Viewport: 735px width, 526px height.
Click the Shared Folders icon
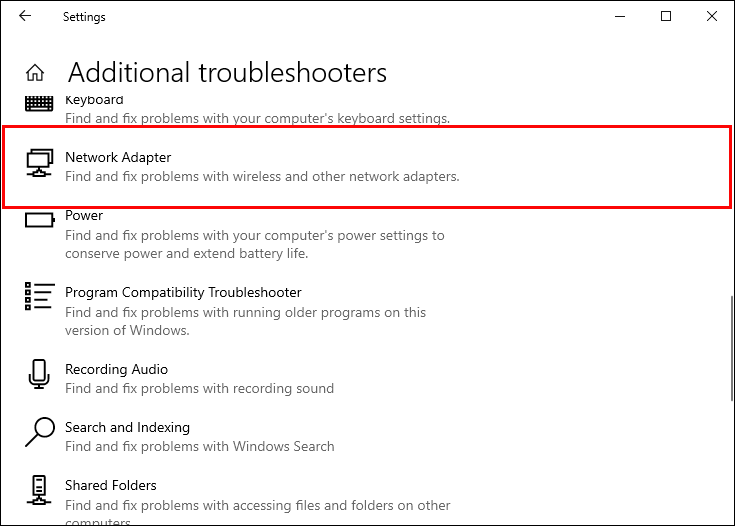(x=39, y=490)
